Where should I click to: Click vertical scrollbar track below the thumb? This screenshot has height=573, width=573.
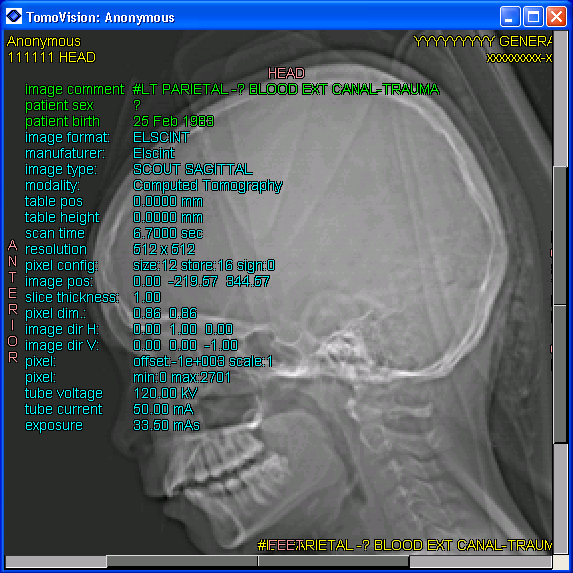click(x=560, y=498)
